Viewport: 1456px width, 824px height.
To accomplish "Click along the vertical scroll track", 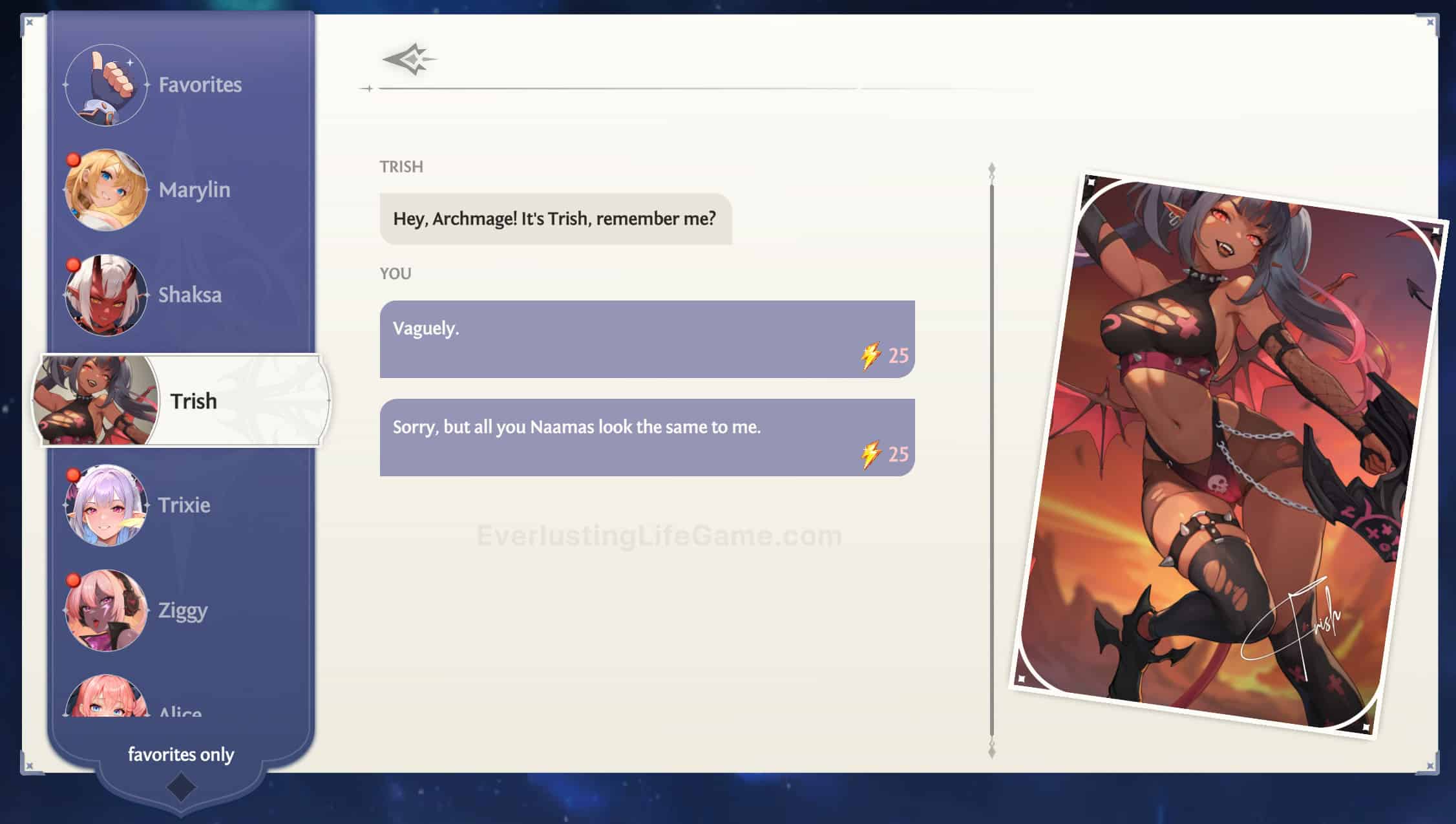I will (992, 452).
